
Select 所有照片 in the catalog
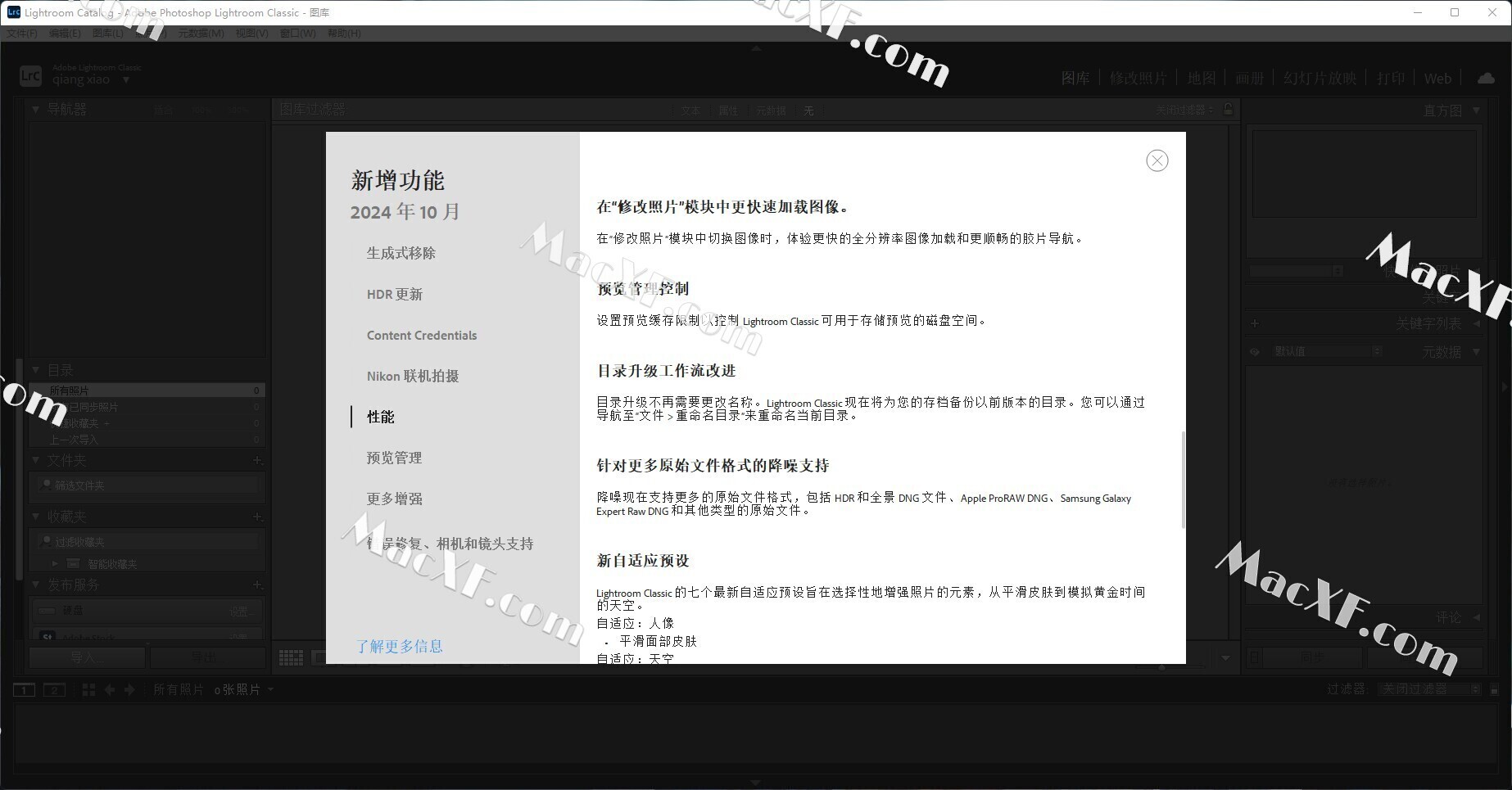coord(147,390)
